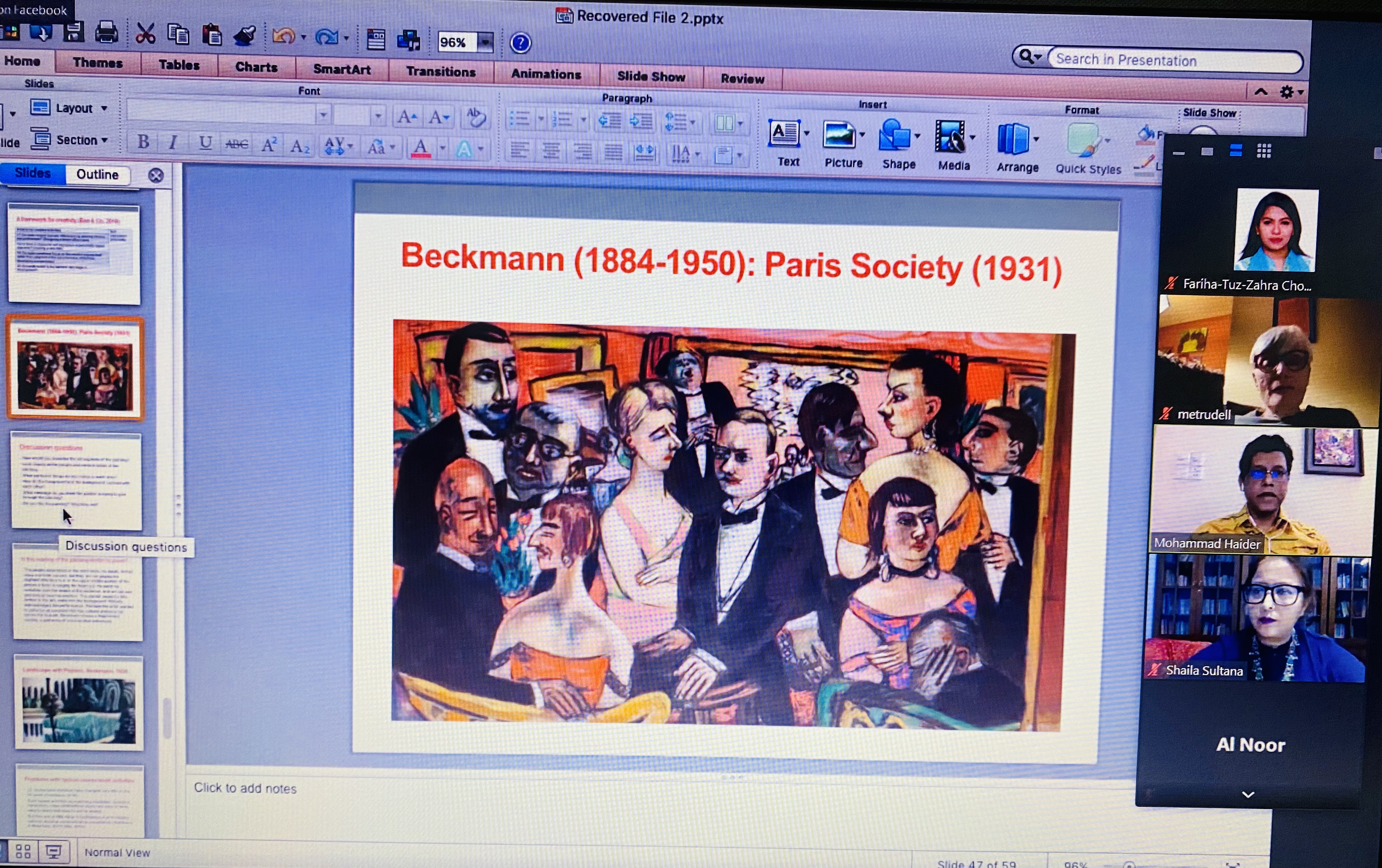The image size is (1382, 868).
Task: Open the blue Help question mark
Action: pyautogui.click(x=521, y=43)
